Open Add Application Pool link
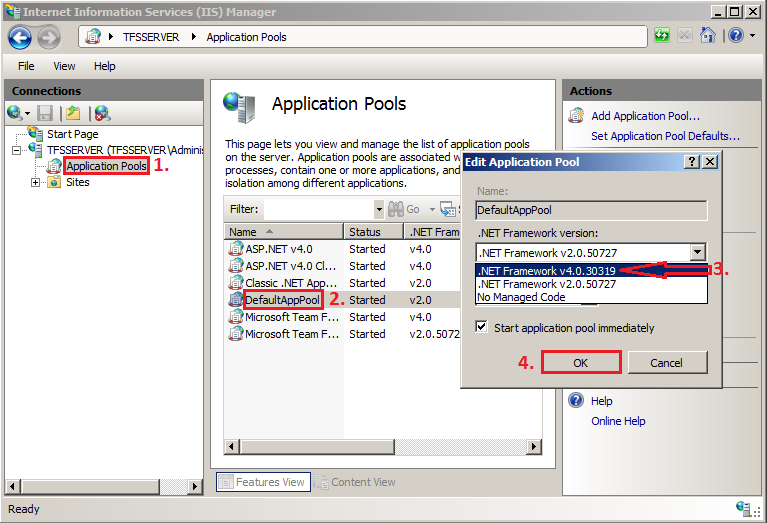The width and height of the screenshot is (767, 523). [x=645, y=116]
